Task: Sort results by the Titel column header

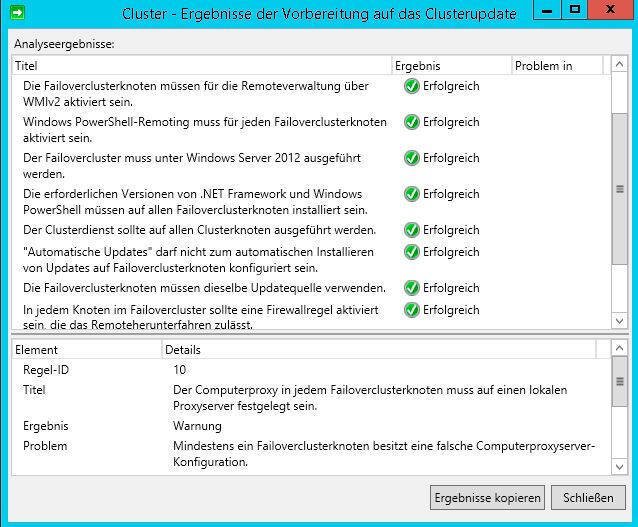Action: coord(202,66)
